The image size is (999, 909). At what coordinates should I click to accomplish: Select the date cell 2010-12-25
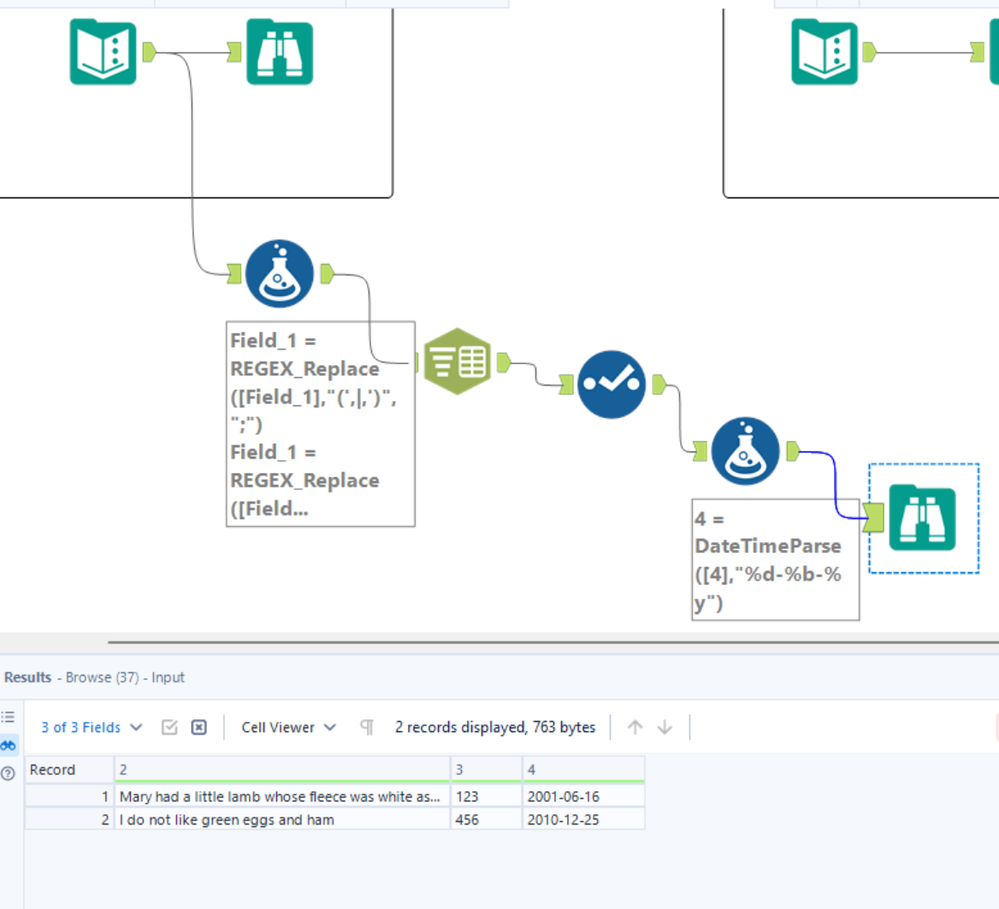(x=584, y=819)
